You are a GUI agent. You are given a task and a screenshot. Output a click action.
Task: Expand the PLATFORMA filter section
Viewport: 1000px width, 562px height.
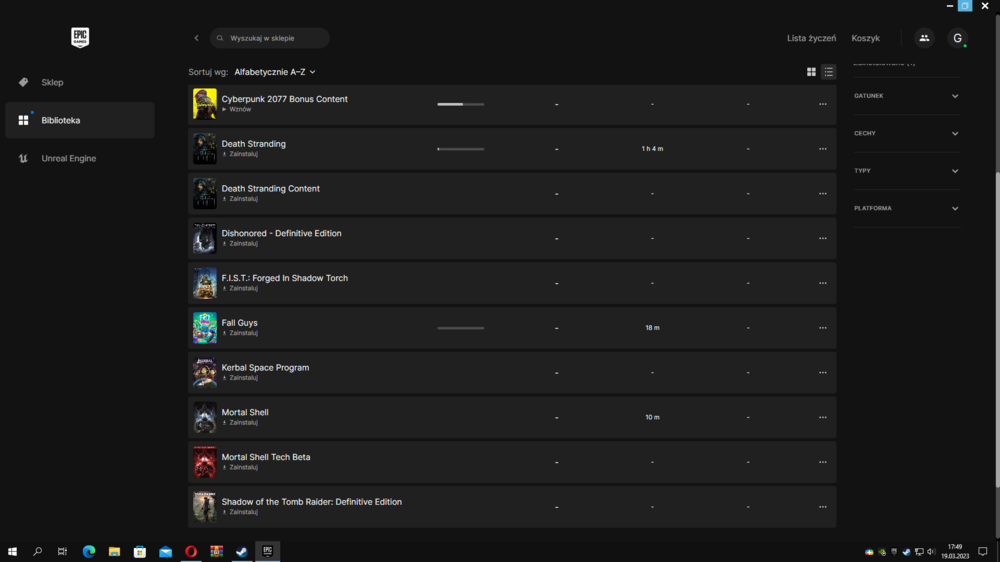pos(906,209)
